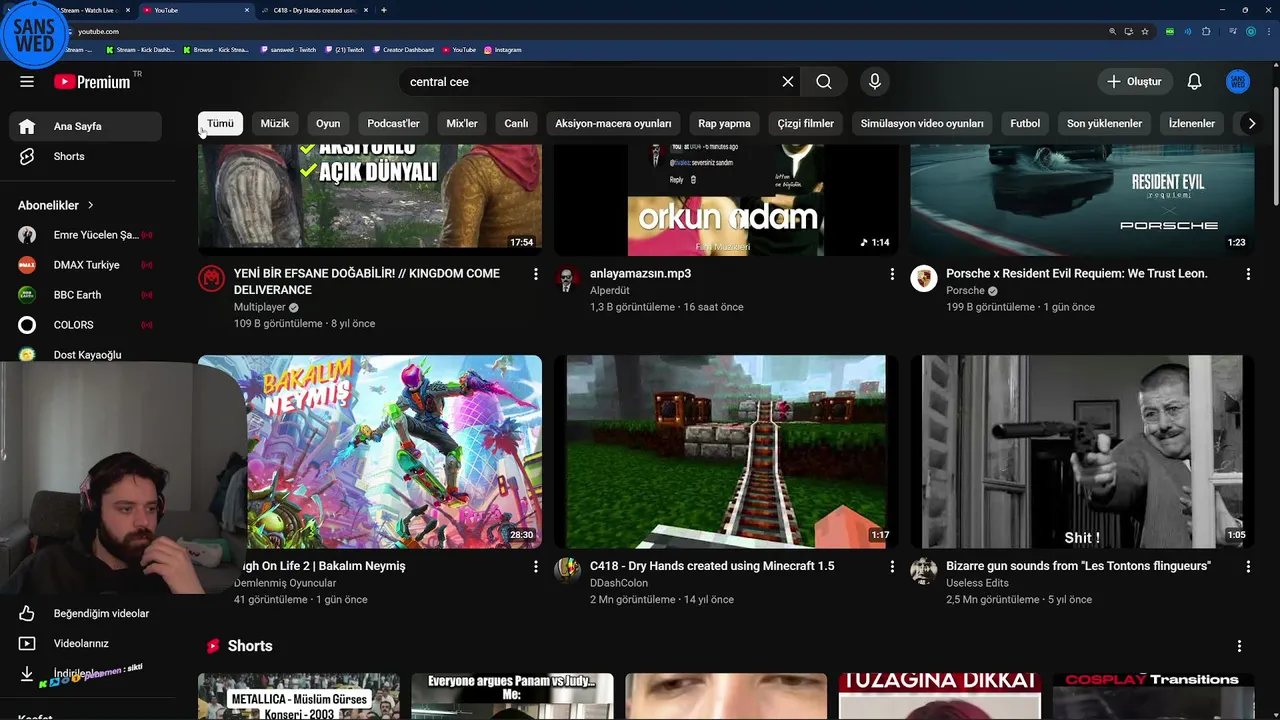
Task: Open the sanswed - Twitch bookmark
Action: [288, 49]
